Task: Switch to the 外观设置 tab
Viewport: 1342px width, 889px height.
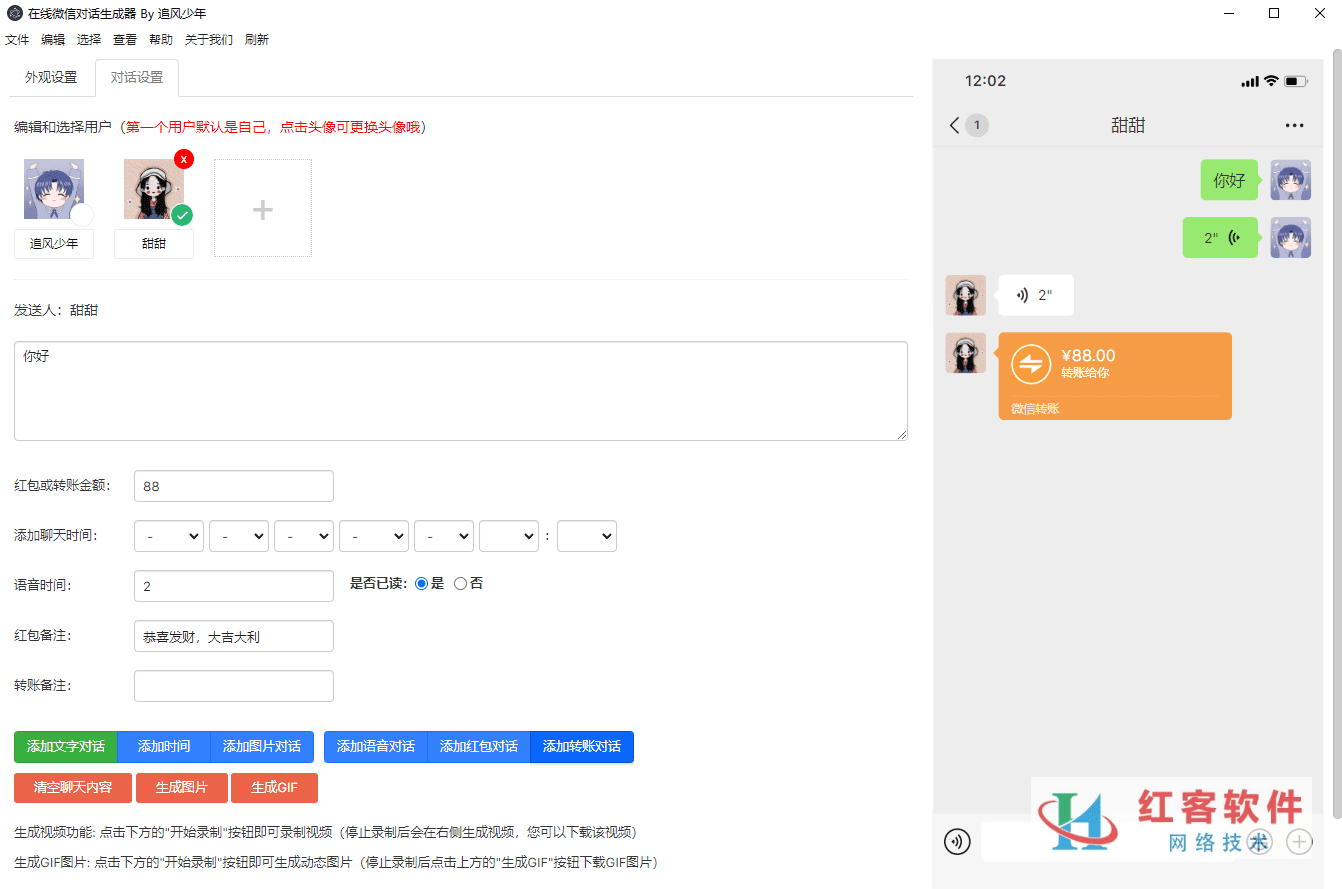Action: 51,78
